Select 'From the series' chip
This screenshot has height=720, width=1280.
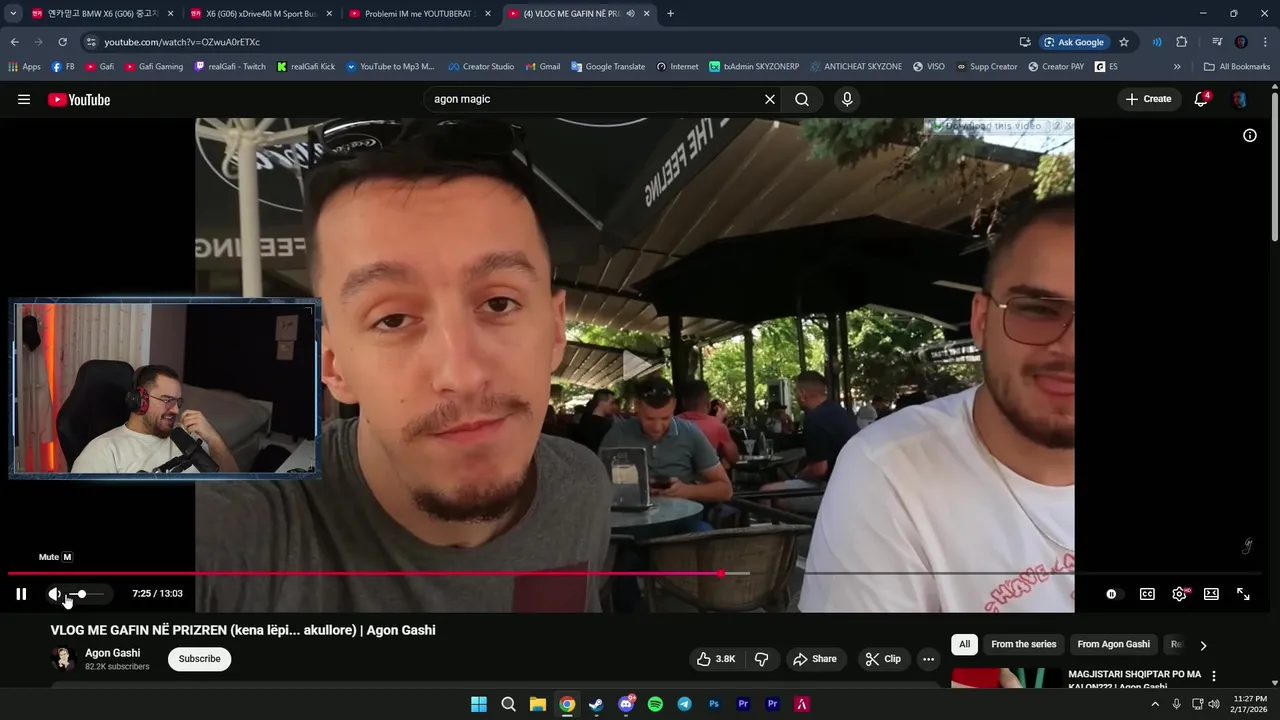1023,645
